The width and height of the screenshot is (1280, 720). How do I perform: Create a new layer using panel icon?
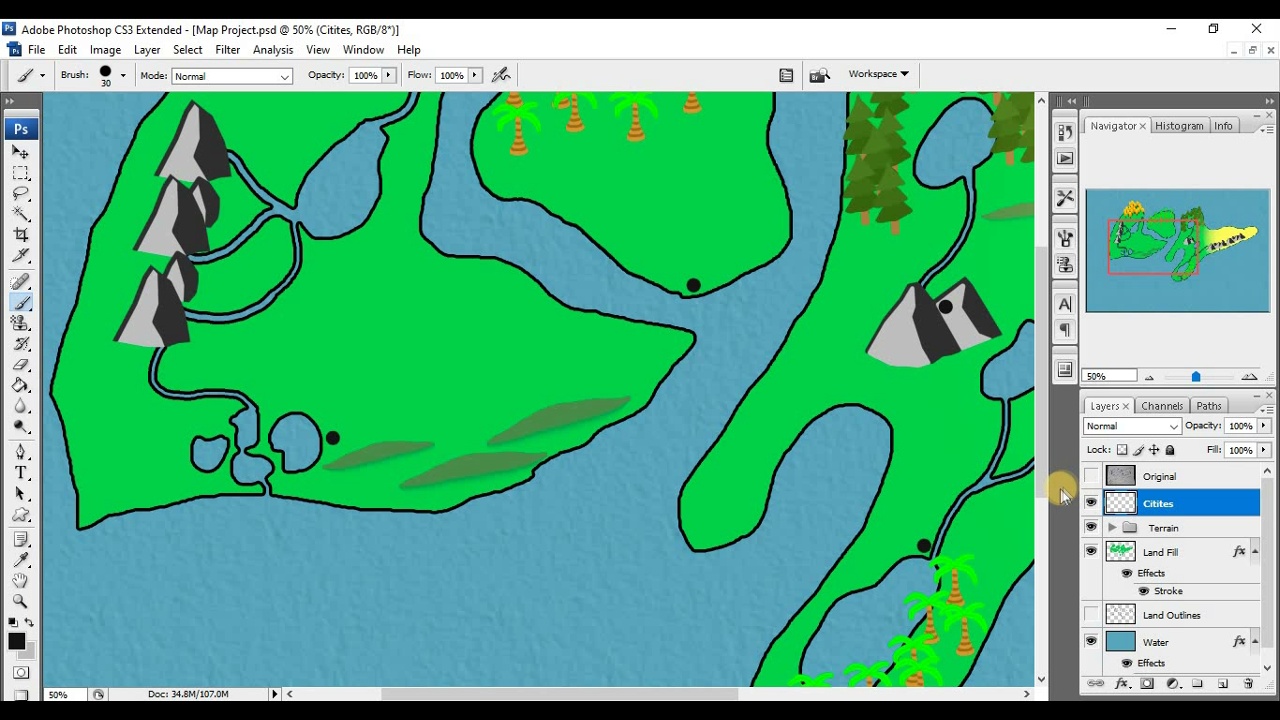click(x=1222, y=684)
